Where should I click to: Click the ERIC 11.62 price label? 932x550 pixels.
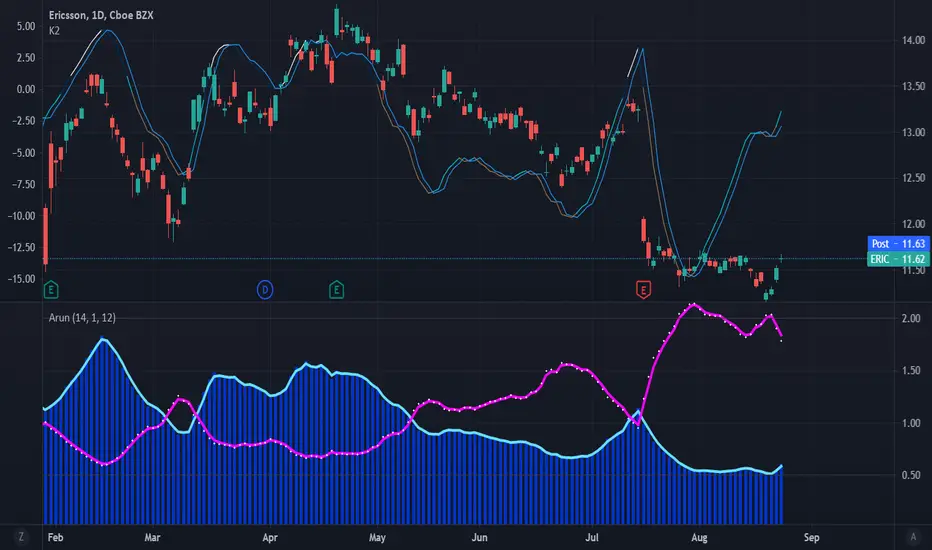pyautogui.click(x=898, y=259)
